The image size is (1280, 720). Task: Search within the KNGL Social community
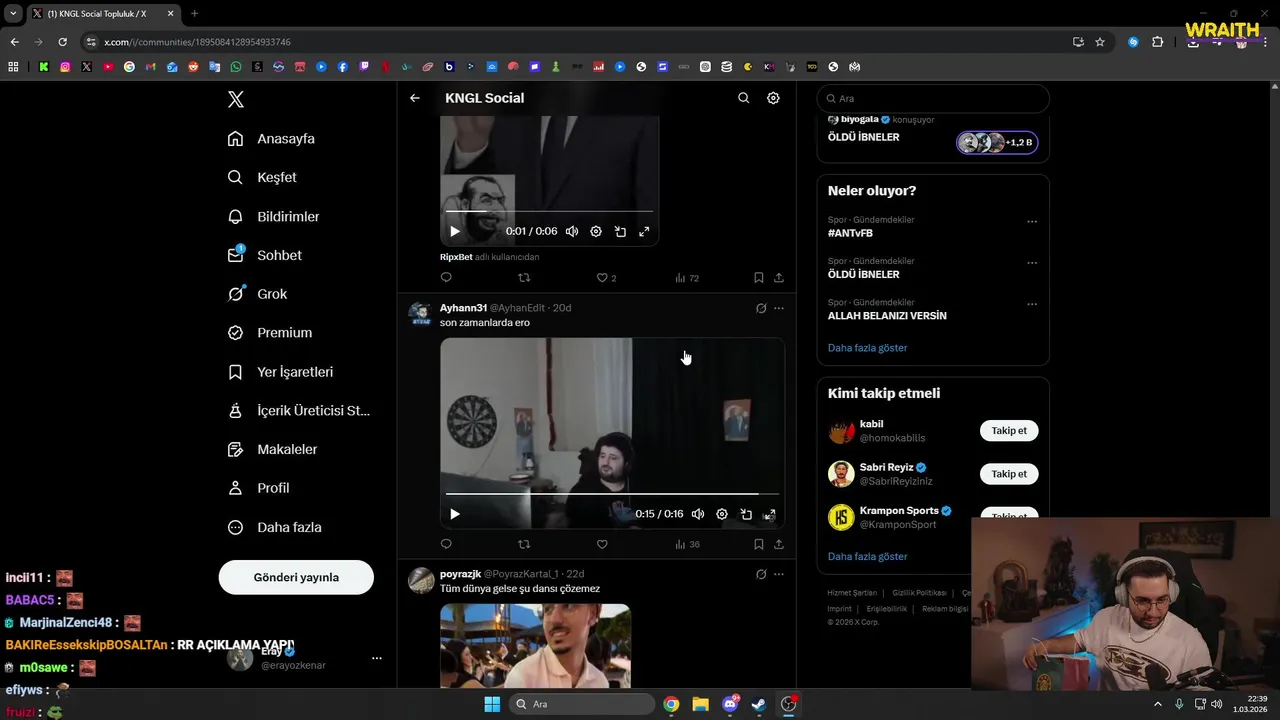pyautogui.click(x=743, y=98)
